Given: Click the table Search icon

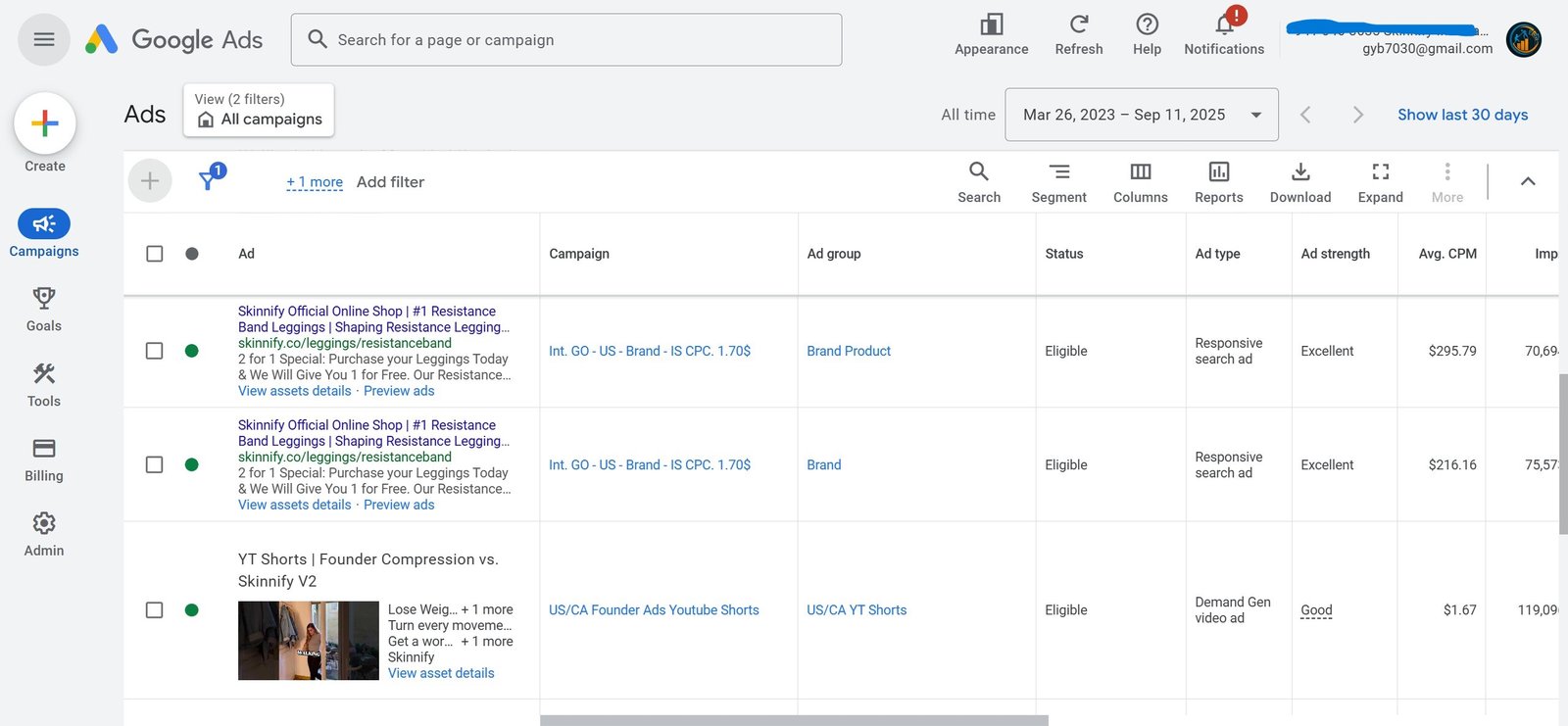Looking at the screenshot, I should (x=979, y=182).
